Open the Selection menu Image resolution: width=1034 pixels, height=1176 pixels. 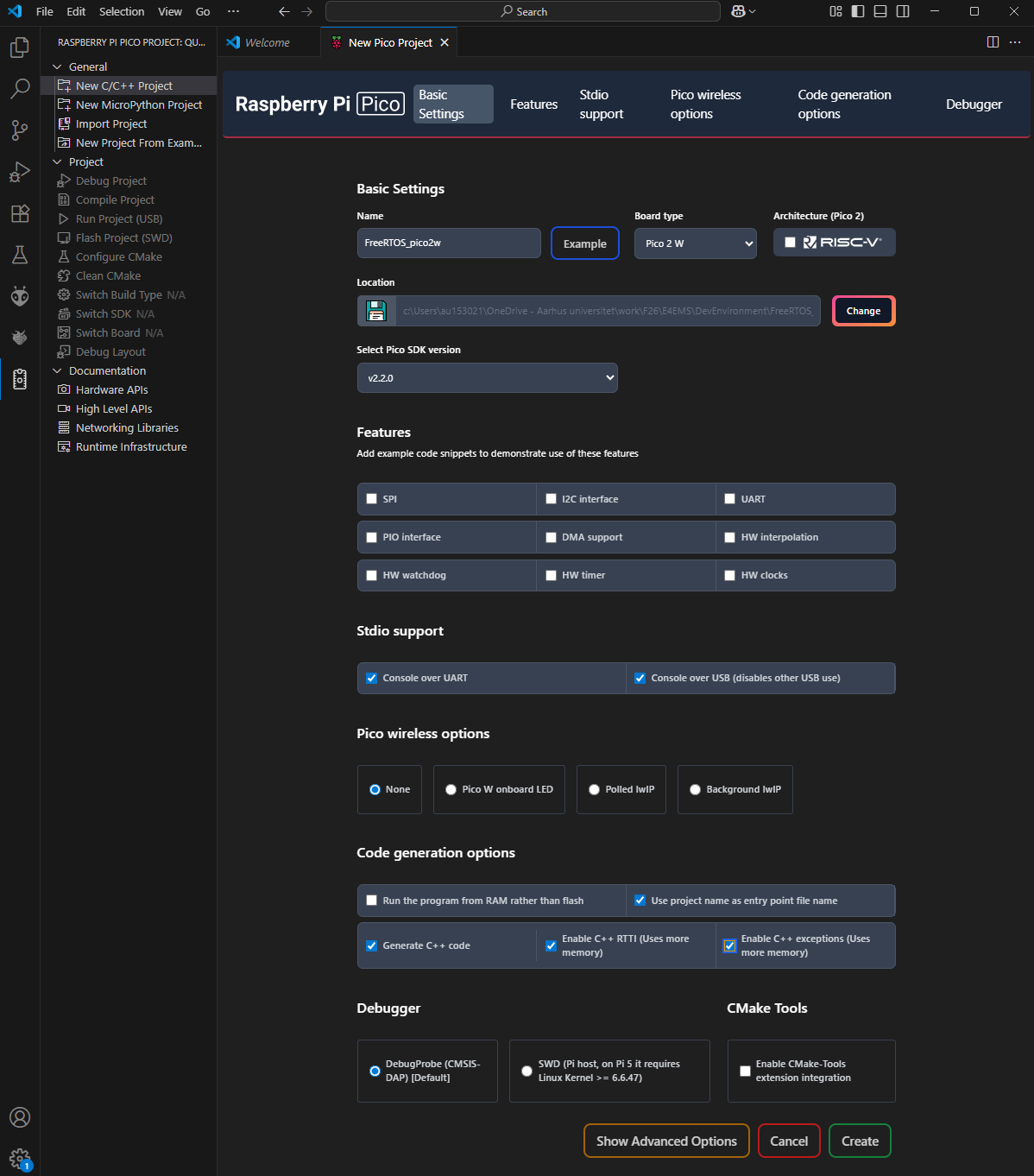coord(122,11)
